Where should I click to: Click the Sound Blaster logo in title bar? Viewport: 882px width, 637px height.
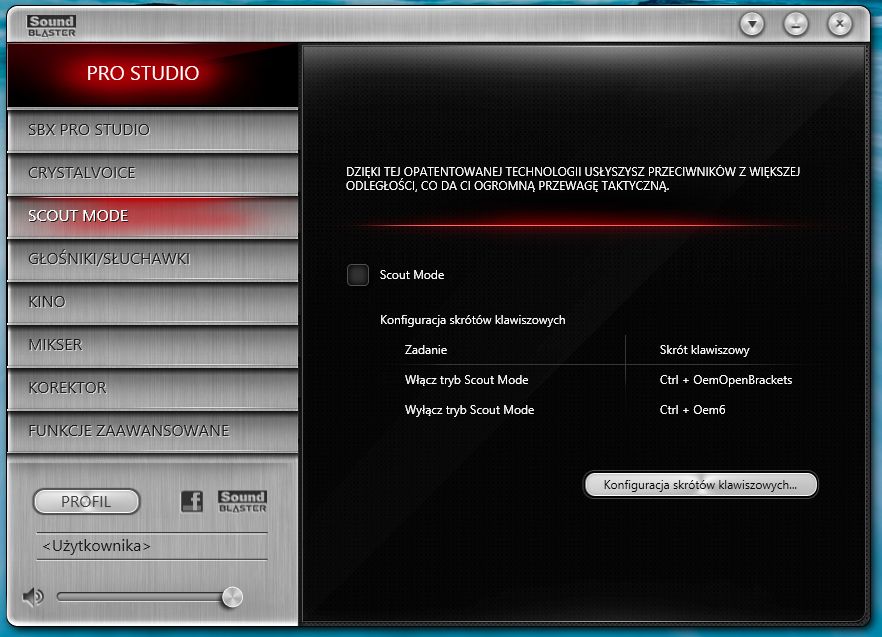[x=51, y=26]
